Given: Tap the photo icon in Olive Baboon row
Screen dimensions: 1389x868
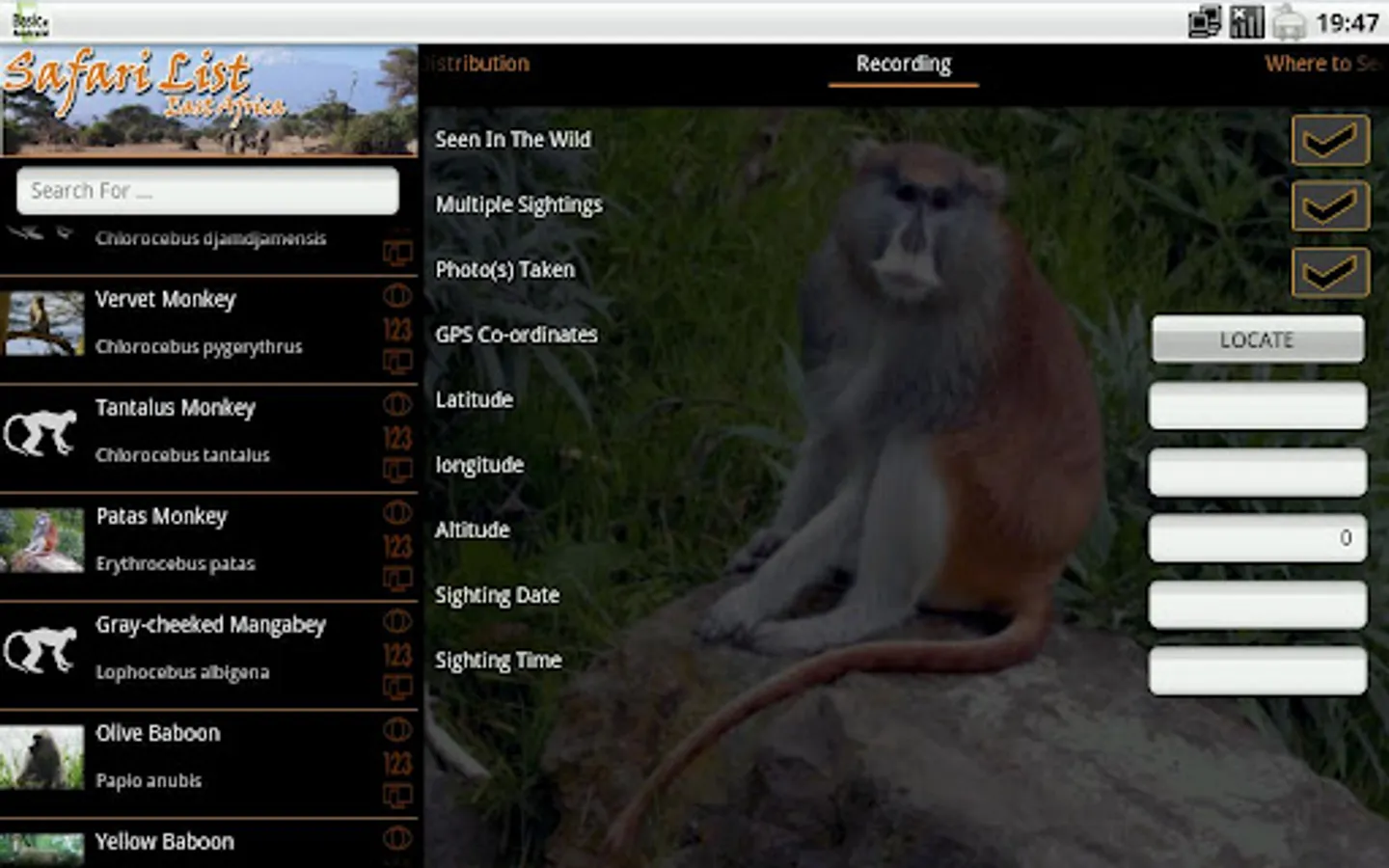Looking at the screenshot, I should [x=397, y=797].
